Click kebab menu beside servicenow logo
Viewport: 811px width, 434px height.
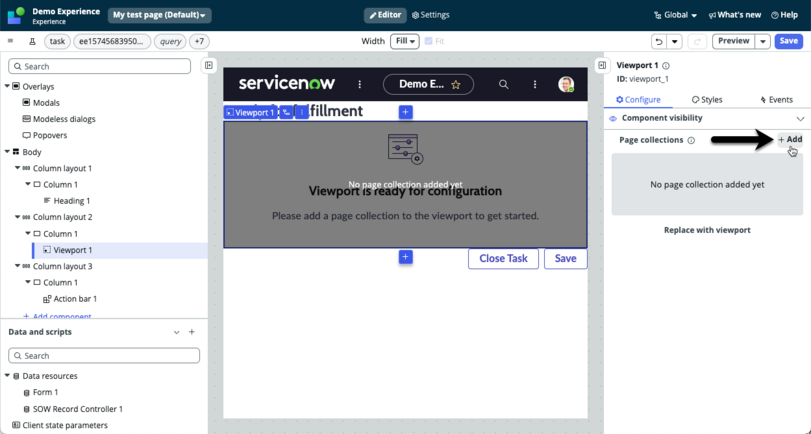pos(360,84)
